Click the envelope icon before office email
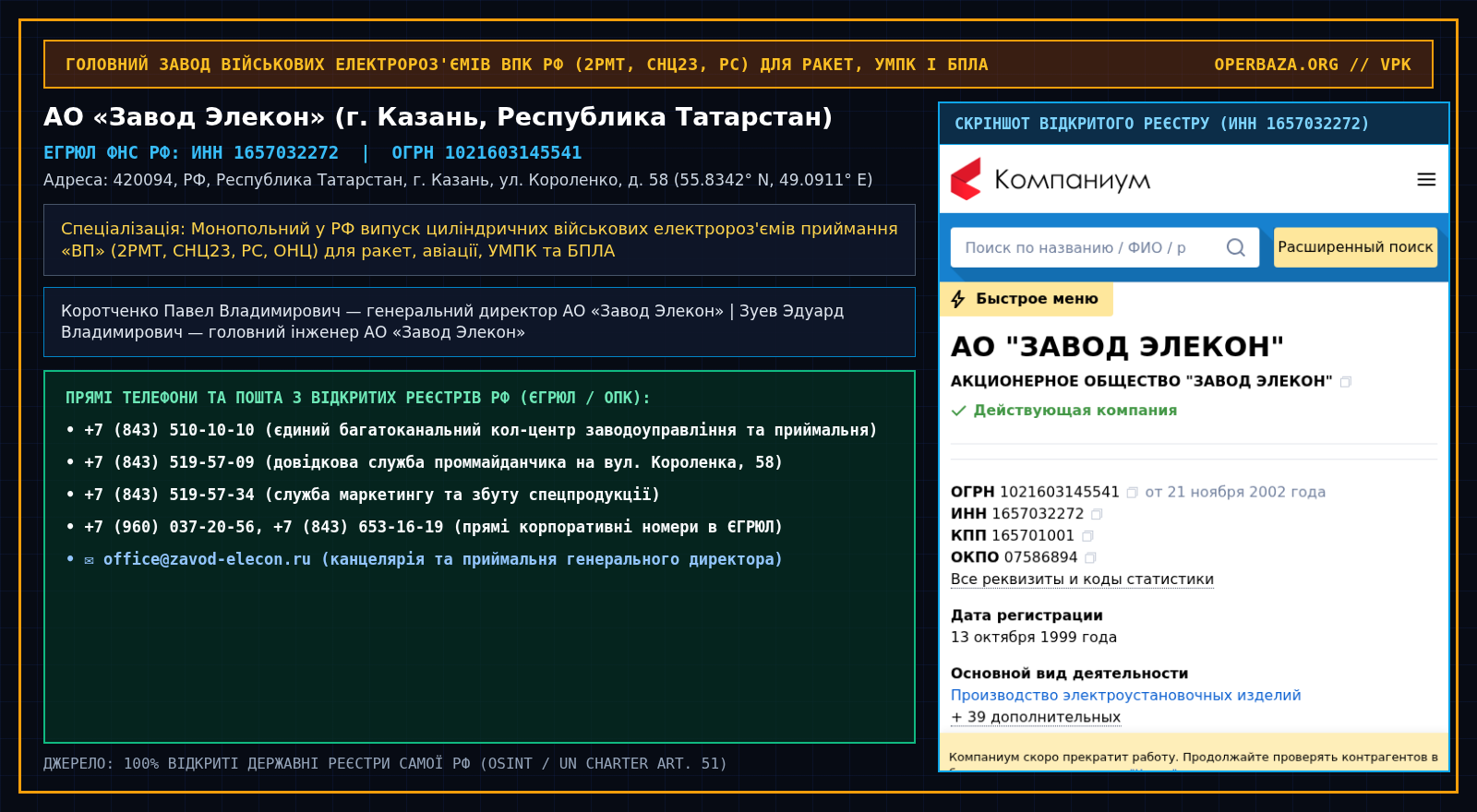Screen dimensions: 1477x812 (89, 560)
